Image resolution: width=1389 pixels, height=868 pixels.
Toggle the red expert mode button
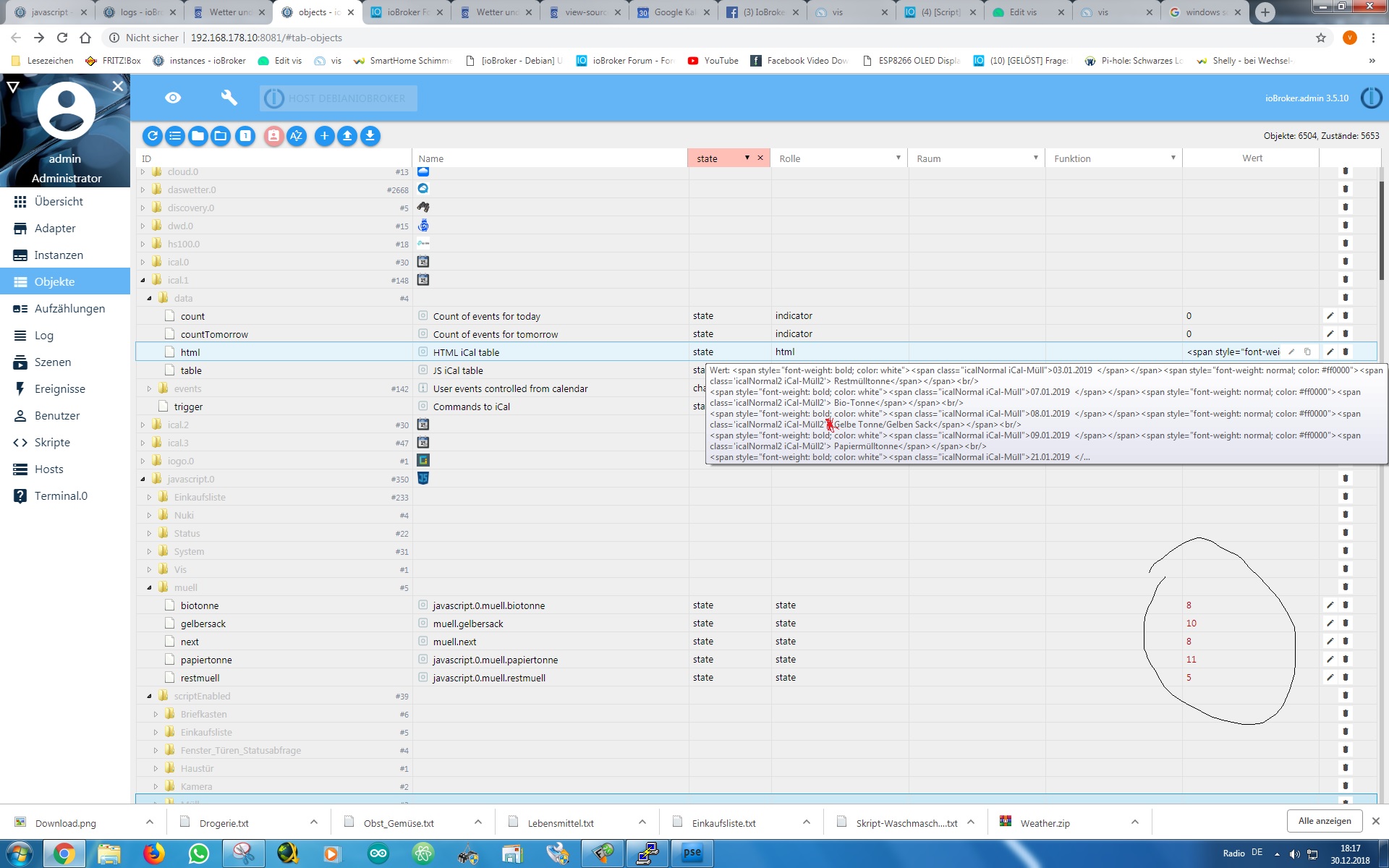tap(273, 135)
